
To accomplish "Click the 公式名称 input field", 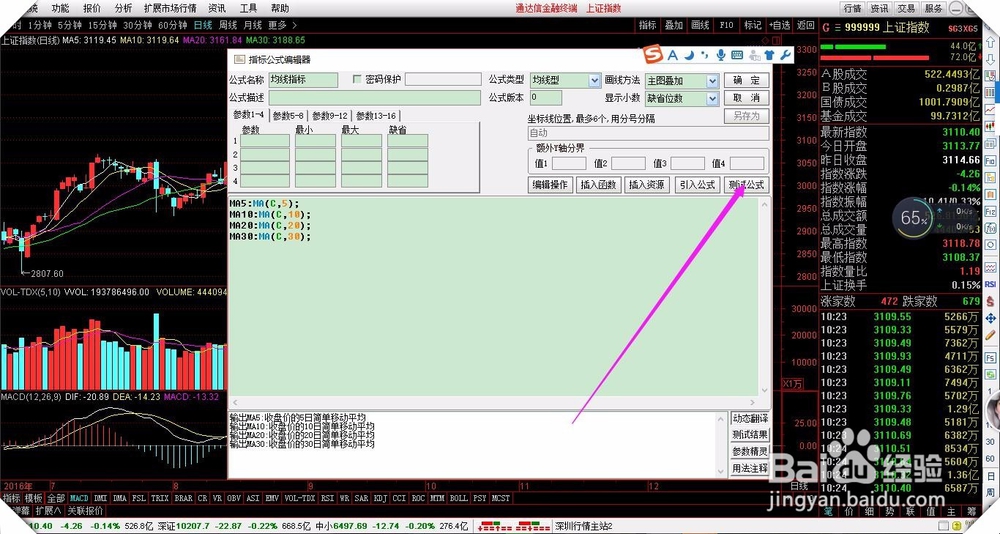I will [303, 80].
